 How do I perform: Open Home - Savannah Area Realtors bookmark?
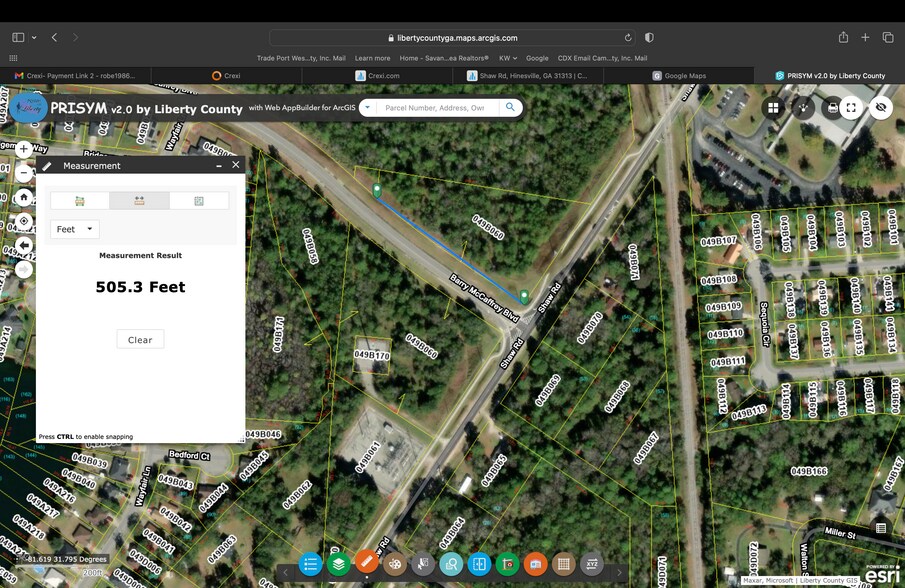pyautogui.click(x=444, y=58)
